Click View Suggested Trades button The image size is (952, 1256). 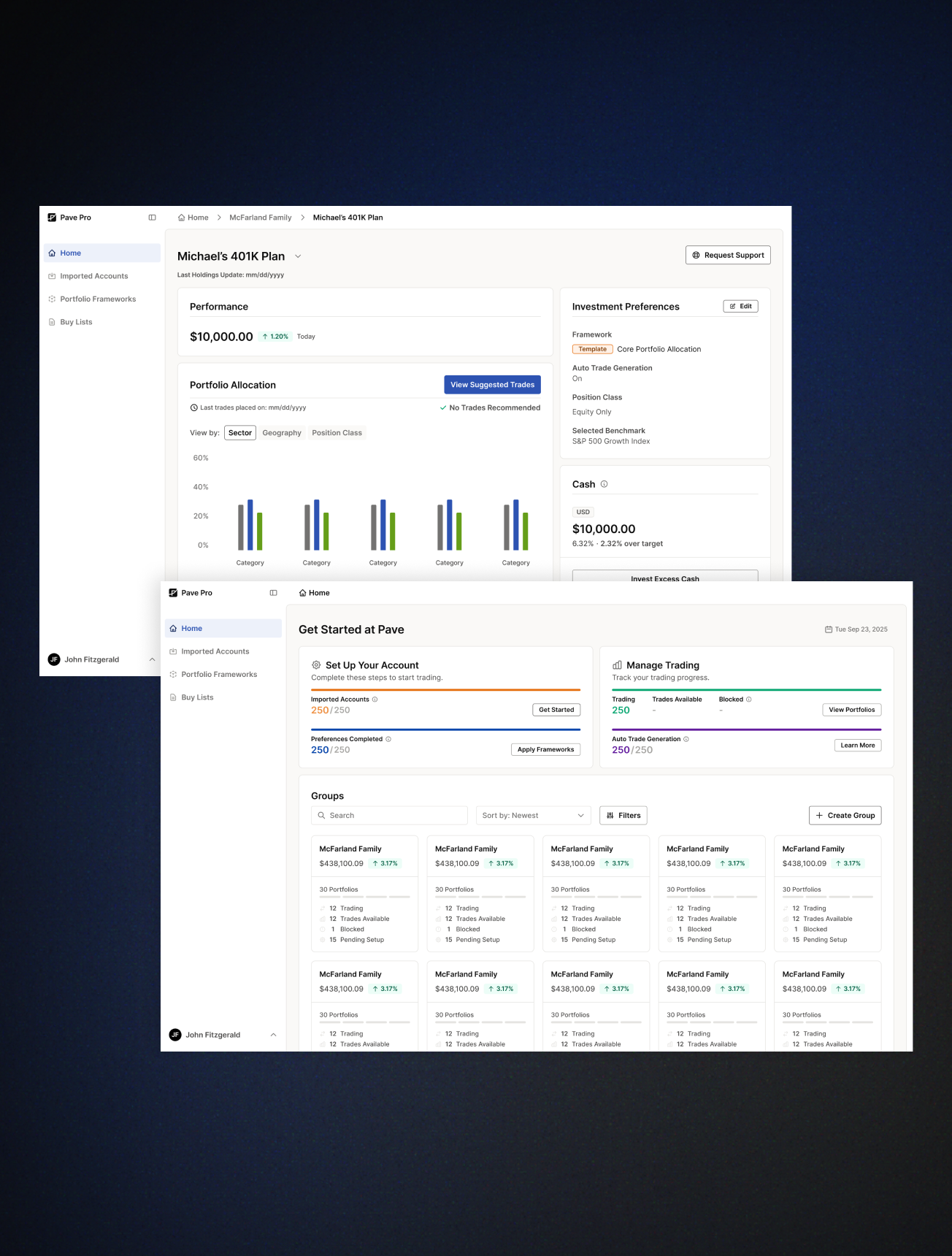click(493, 385)
